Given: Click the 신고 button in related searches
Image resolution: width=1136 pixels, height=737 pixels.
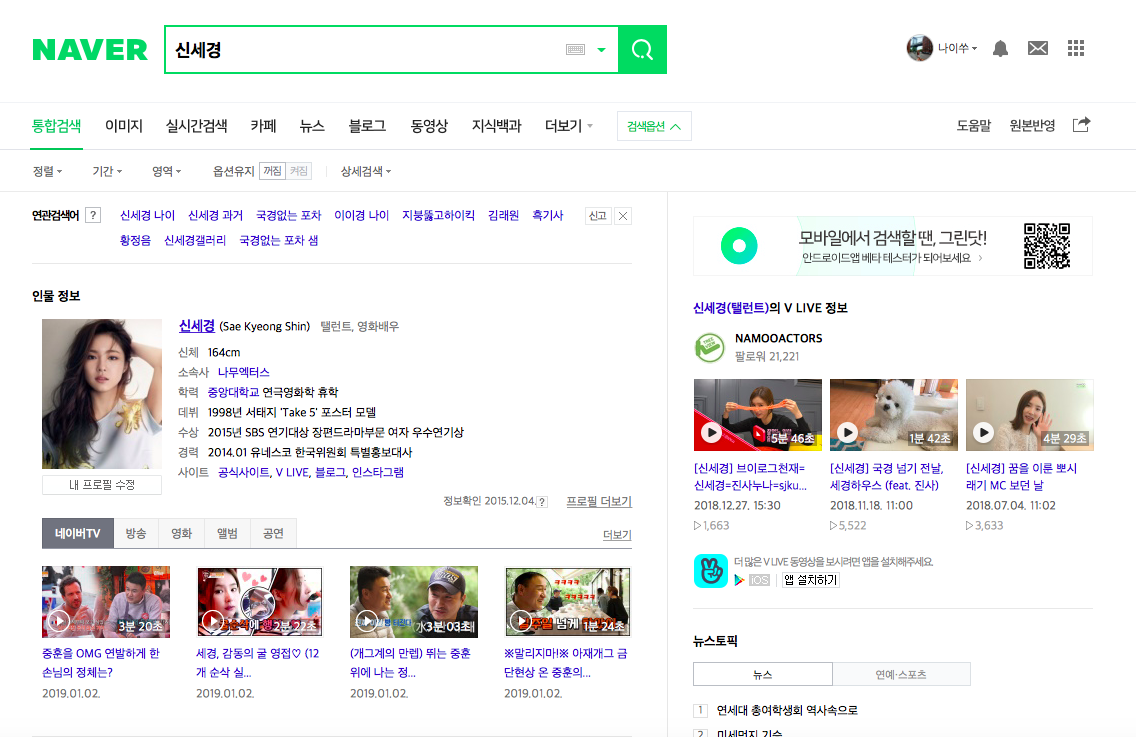Looking at the screenshot, I should 598,215.
